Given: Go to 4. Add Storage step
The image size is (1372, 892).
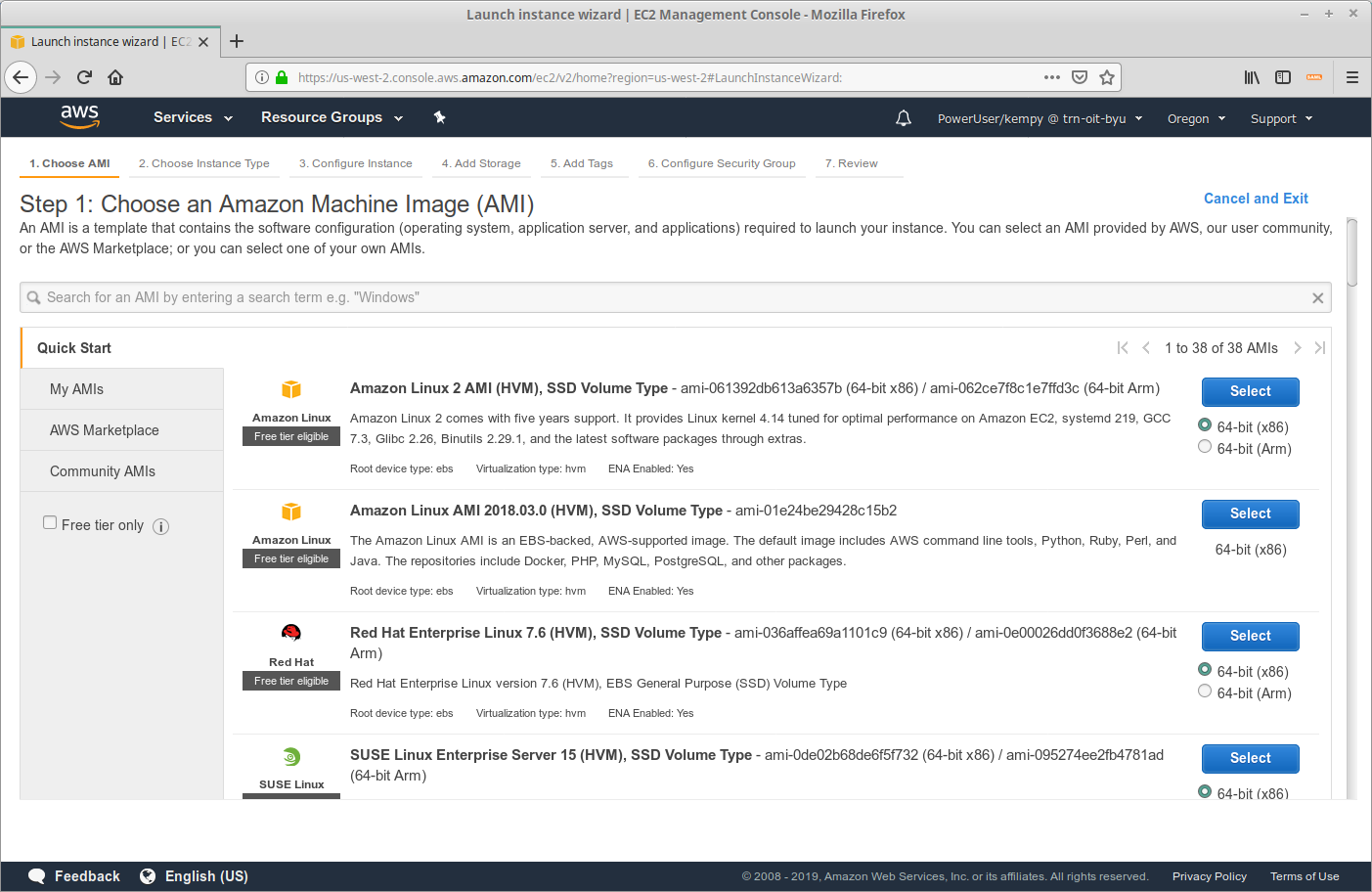Looking at the screenshot, I should 481,163.
